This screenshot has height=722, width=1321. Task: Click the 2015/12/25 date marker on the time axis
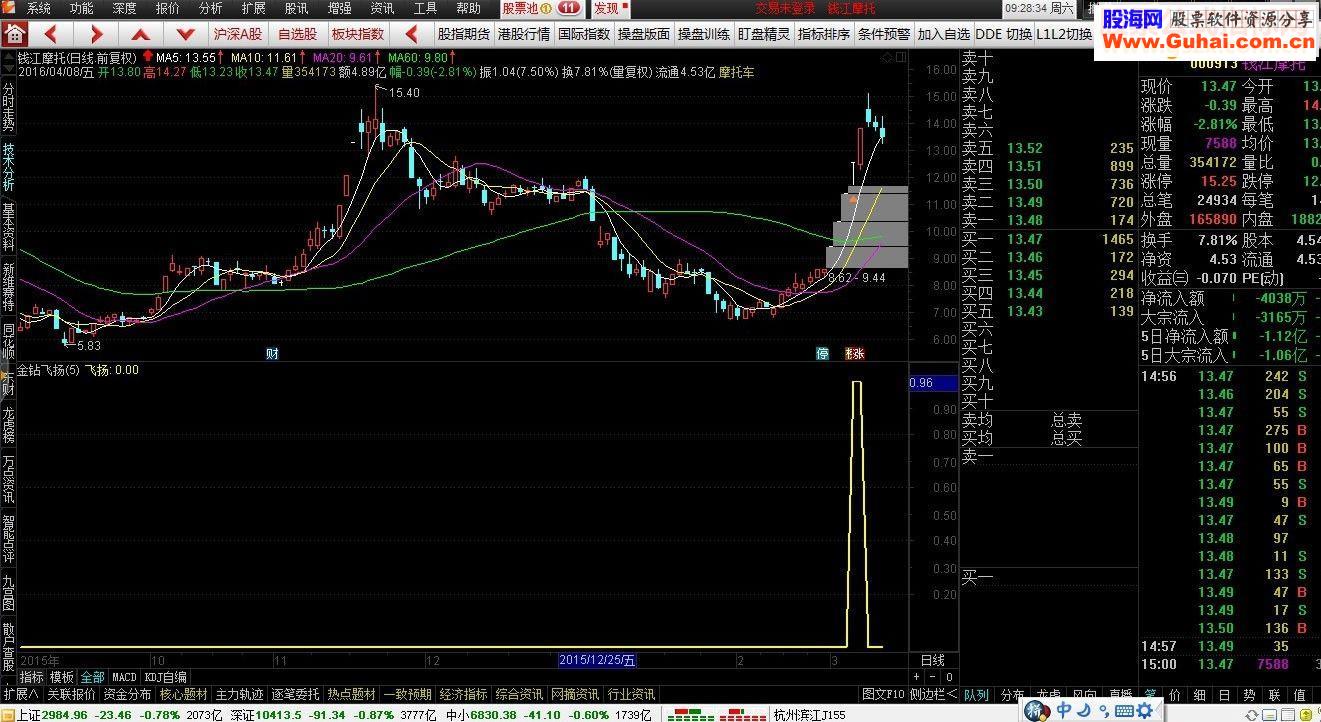tap(597, 660)
